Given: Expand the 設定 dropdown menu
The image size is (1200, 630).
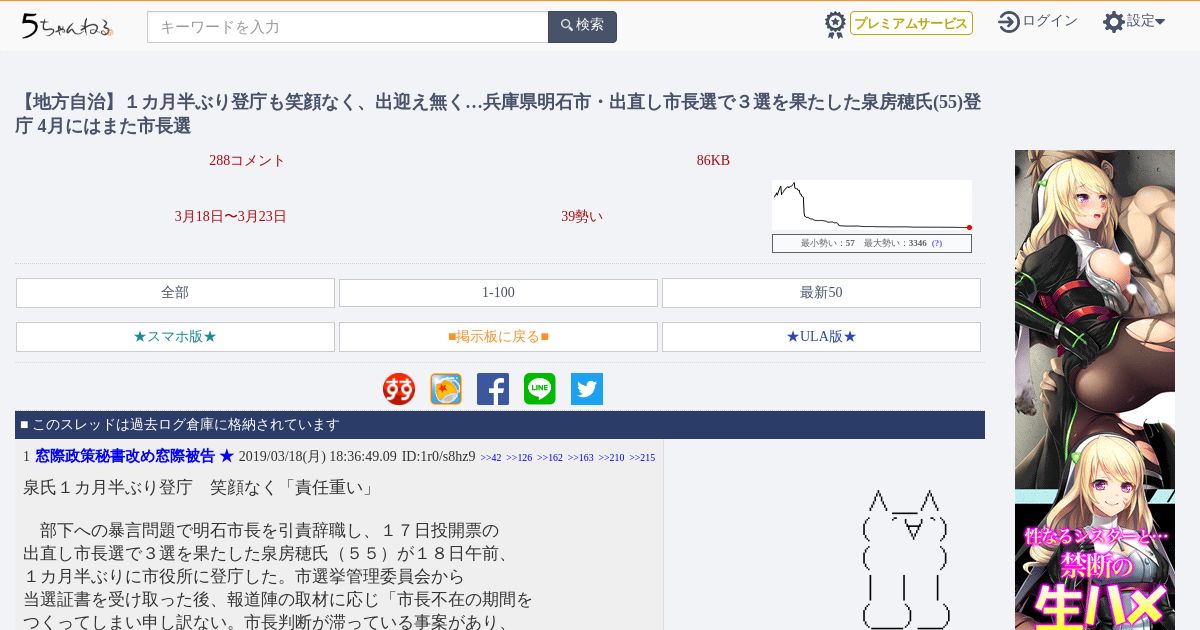Looking at the screenshot, I should point(1146,21).
